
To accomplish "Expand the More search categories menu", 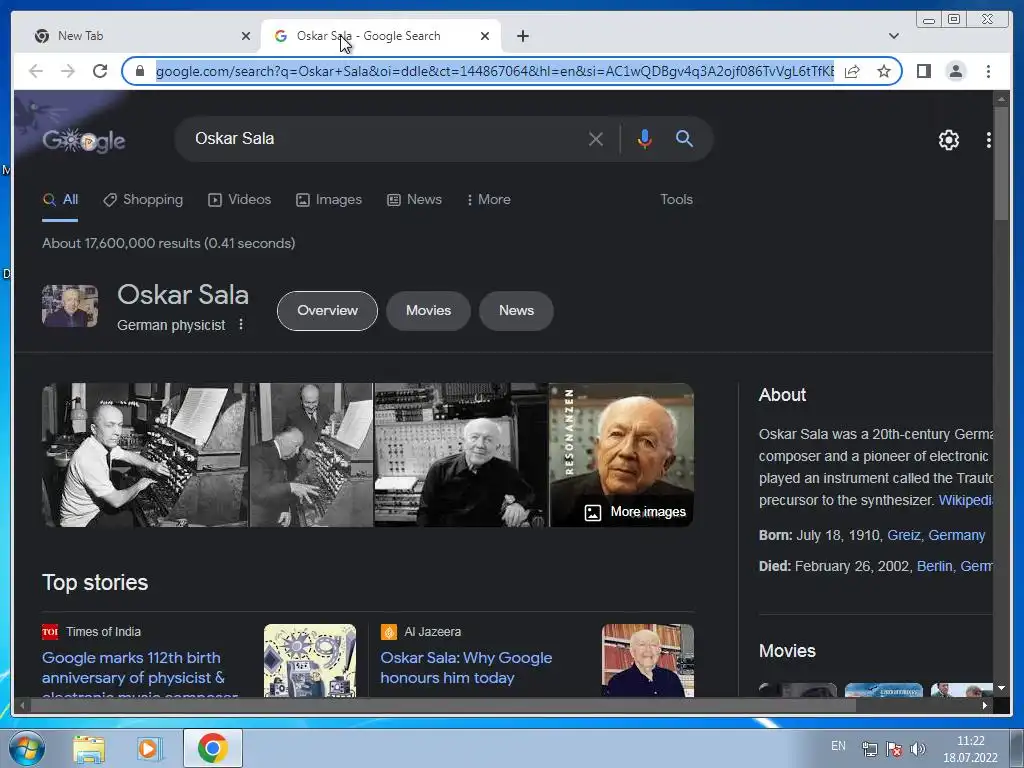I will (488, 200).
